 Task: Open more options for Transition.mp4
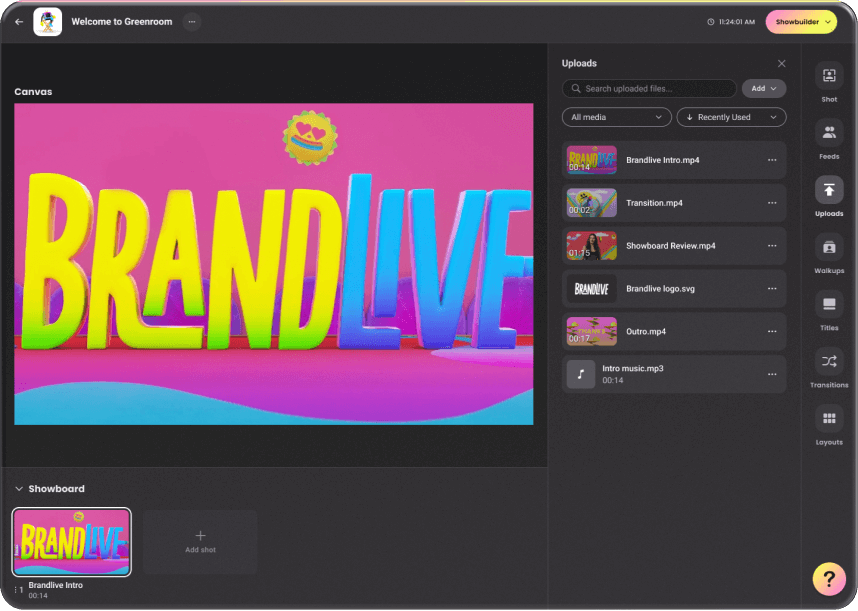pos(772,203)
